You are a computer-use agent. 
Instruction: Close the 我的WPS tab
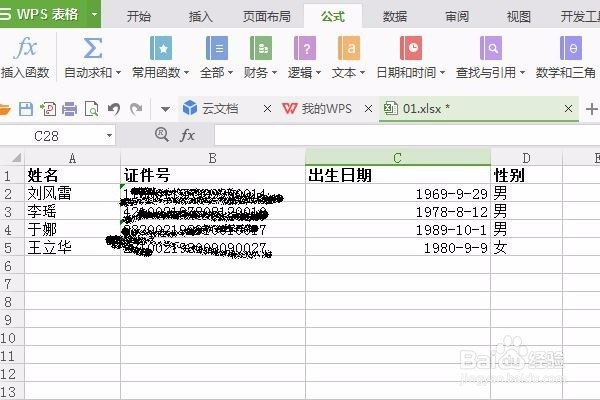(x=368, y=109)
